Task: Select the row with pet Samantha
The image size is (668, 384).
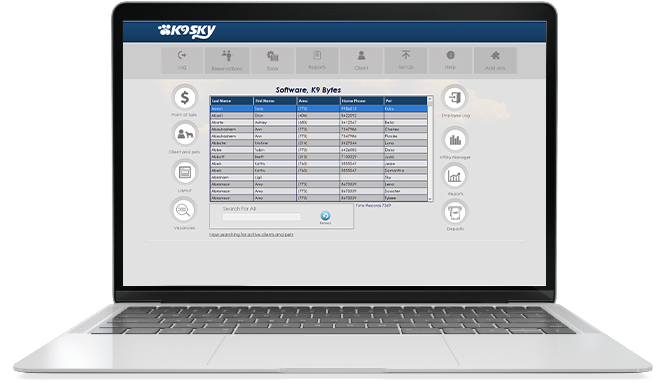Action: tap(319, 170)
